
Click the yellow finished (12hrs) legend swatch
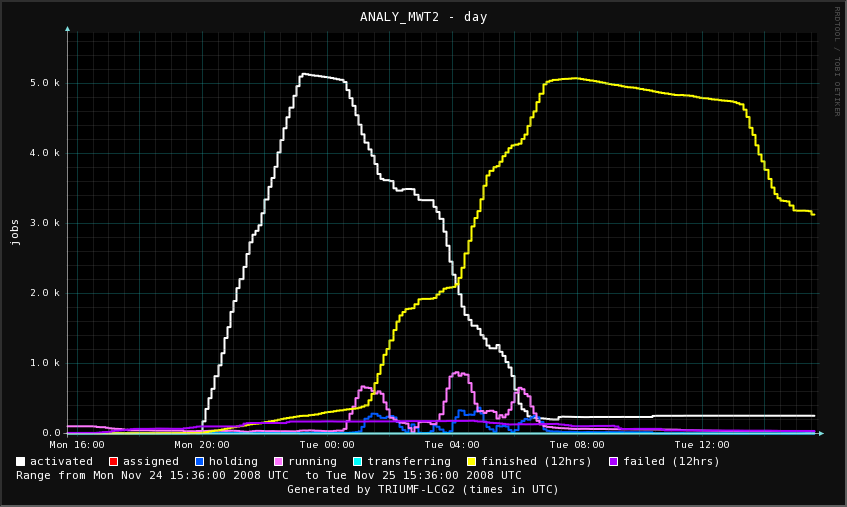[x=471, y=461]
